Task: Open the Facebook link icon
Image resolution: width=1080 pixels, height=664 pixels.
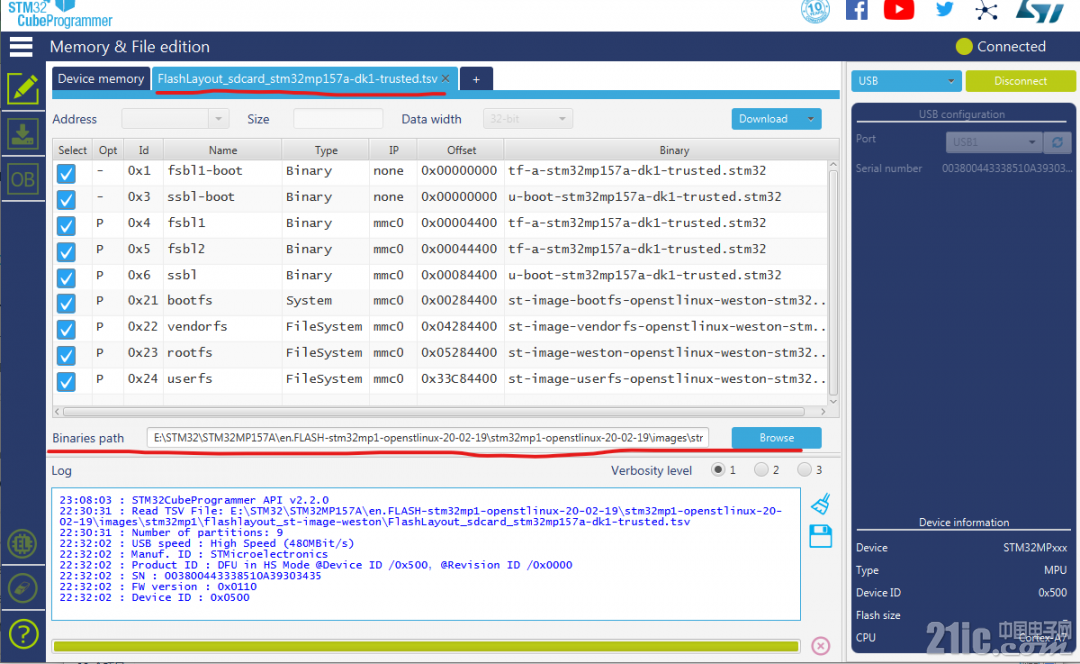Action: (856, 10)
